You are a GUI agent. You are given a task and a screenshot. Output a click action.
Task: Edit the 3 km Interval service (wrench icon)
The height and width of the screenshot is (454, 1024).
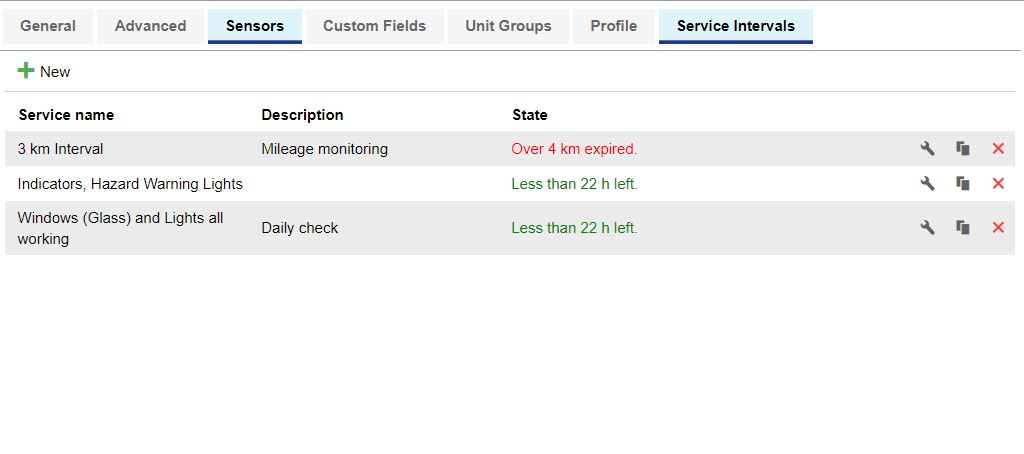(x=927, y=149)
